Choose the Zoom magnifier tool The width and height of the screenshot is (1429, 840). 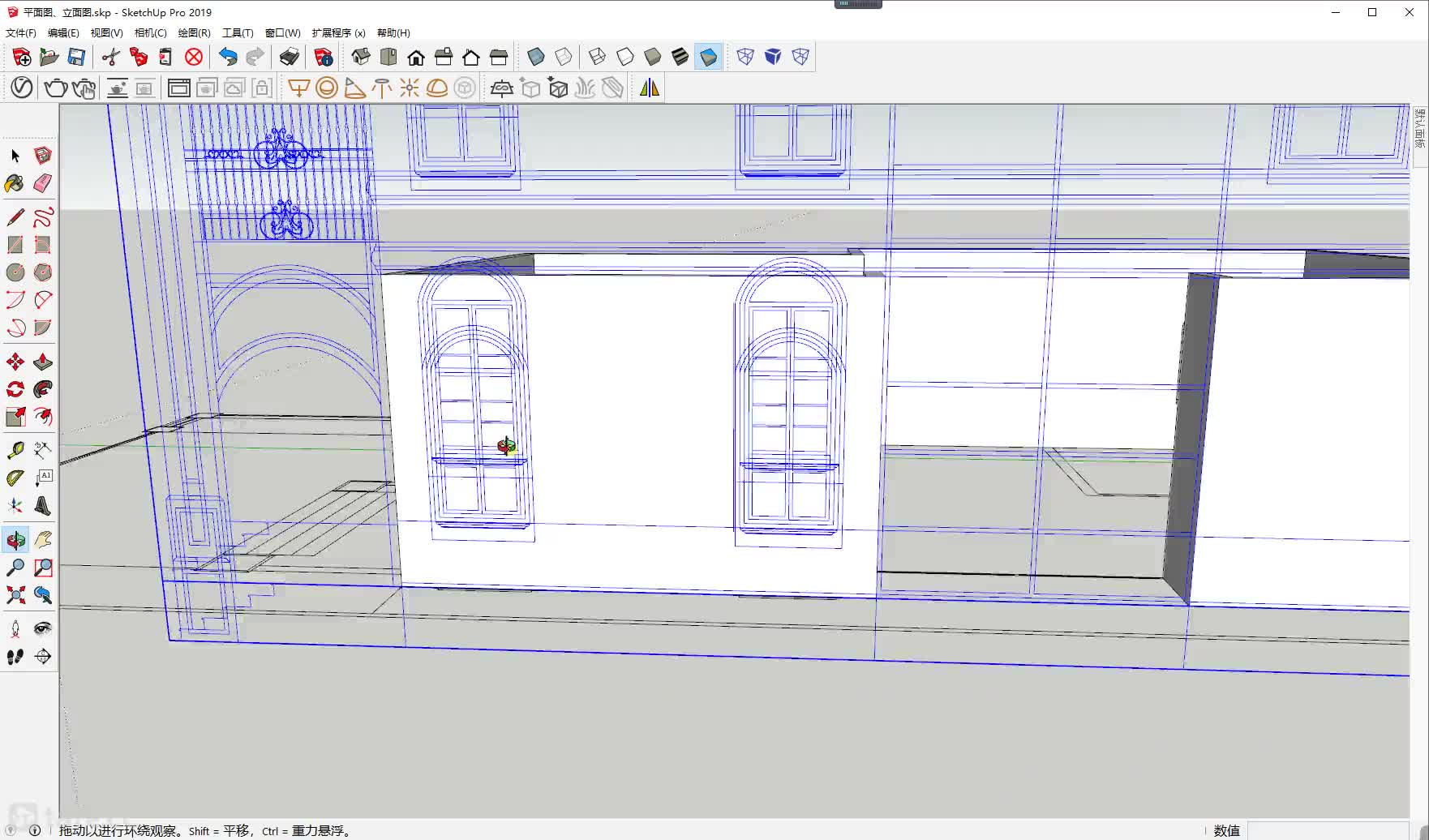coord(15,568)
